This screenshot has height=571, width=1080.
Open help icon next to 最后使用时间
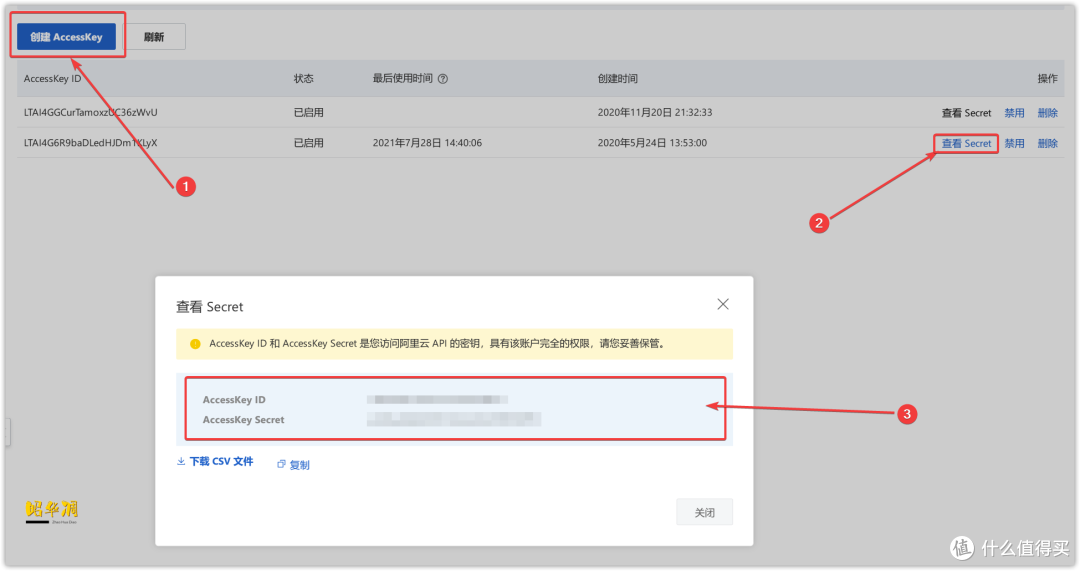click(x=443, y=79)
